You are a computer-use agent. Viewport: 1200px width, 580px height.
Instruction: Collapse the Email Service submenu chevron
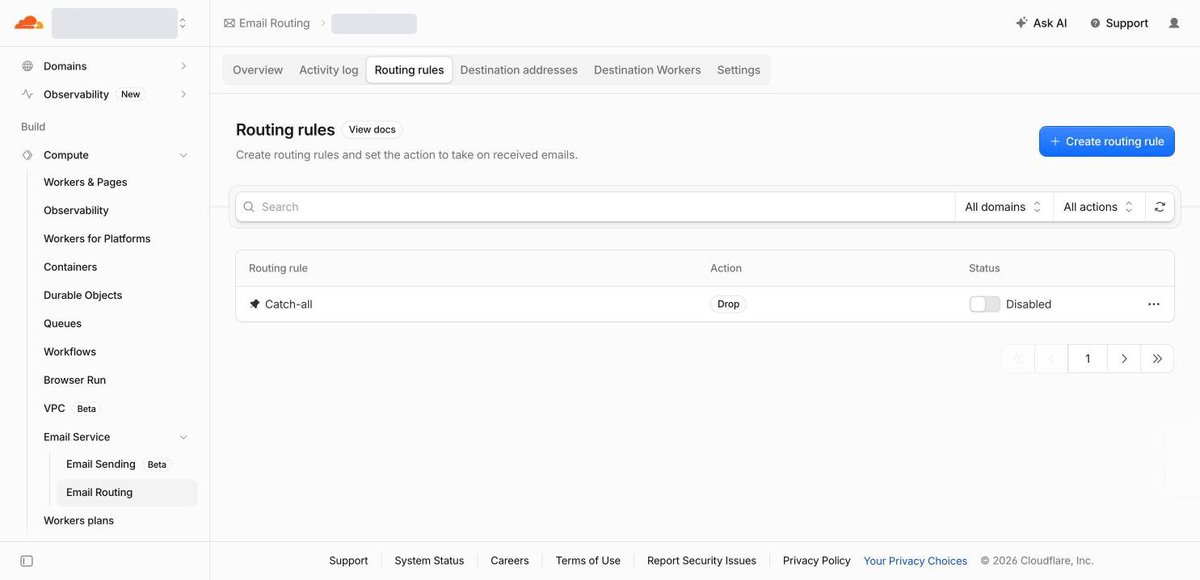[183, 437]
